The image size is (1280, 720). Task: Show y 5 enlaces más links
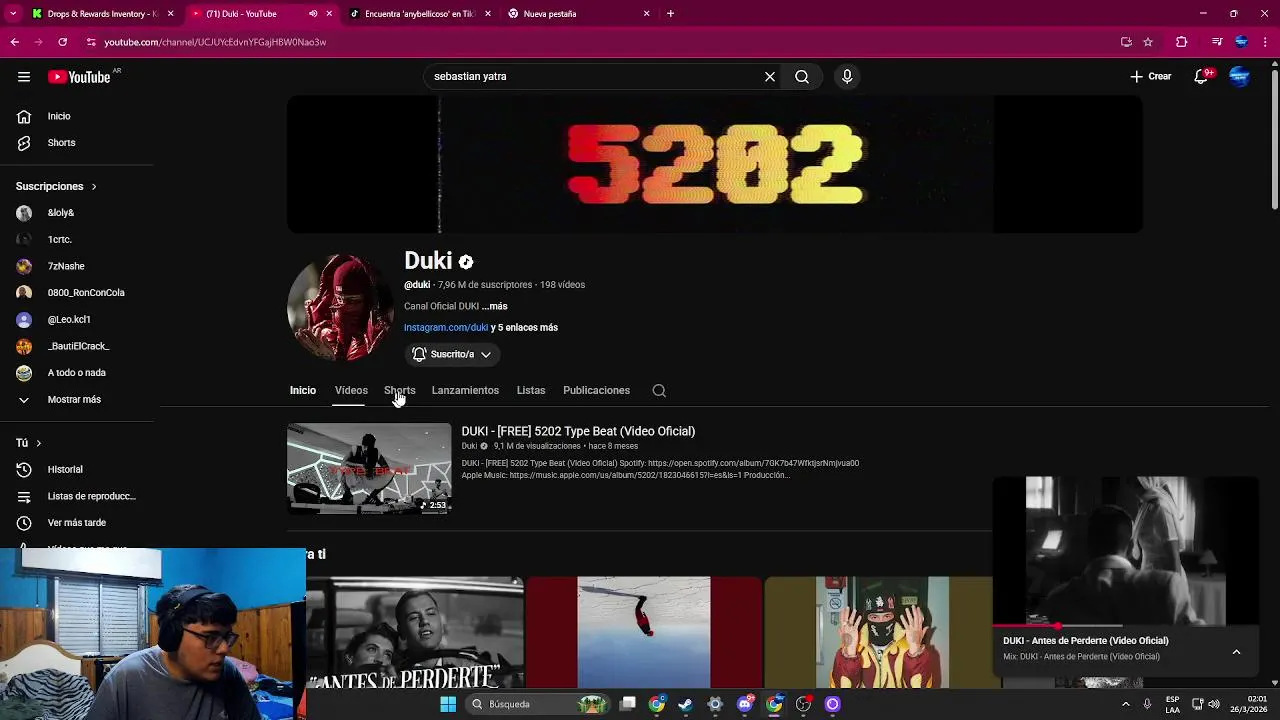point(524,328)
